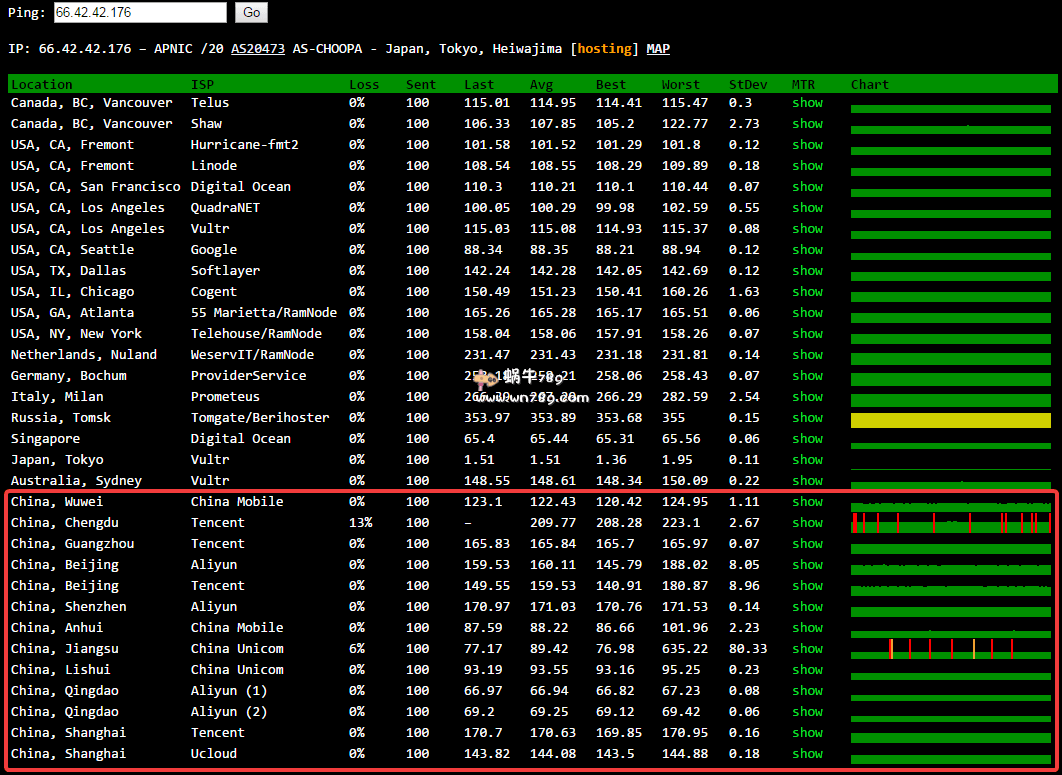1062x775 pixels.
Task: Open the AS20473 link
Action: (258, 49)
